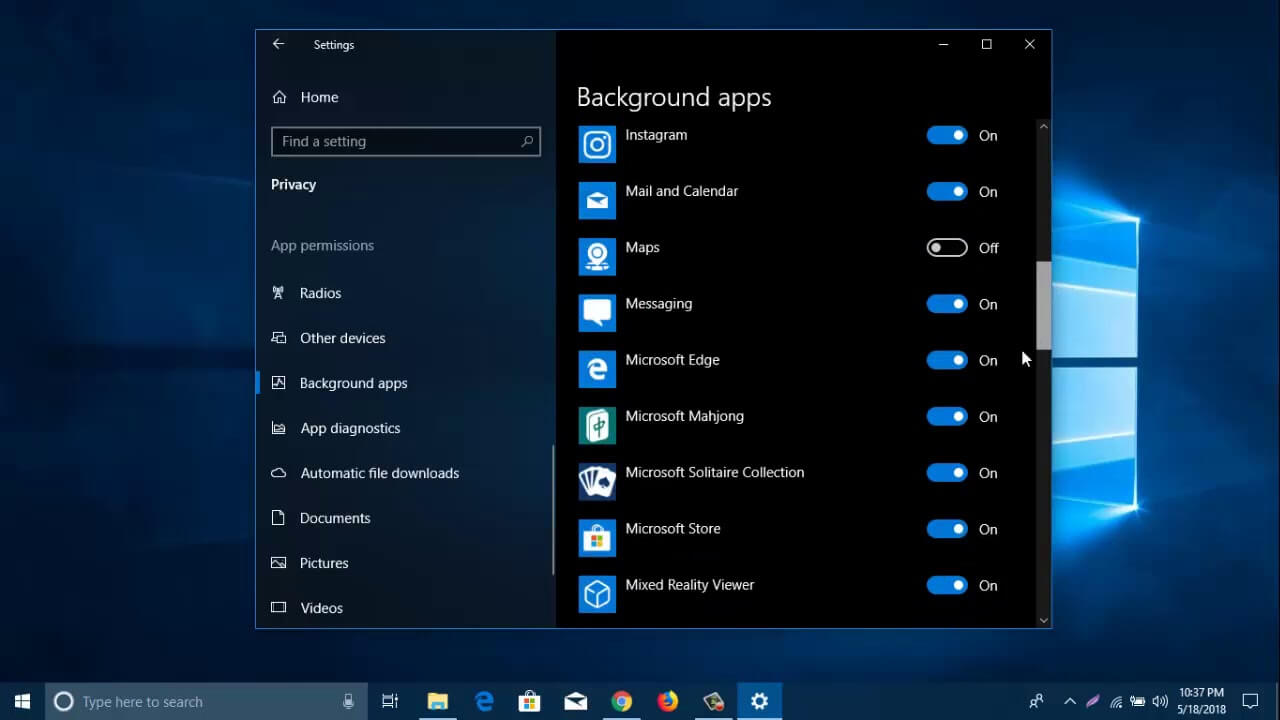Click the Mixed Reality Viewer cube icon
The image size is (1280, 720).
[597, 594]
